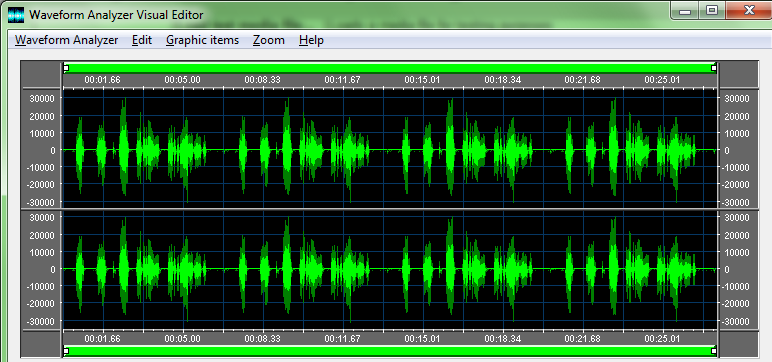Click the splitter between the two channels
Viewport: 772px width, 362px height.
(x=390, y=209)
